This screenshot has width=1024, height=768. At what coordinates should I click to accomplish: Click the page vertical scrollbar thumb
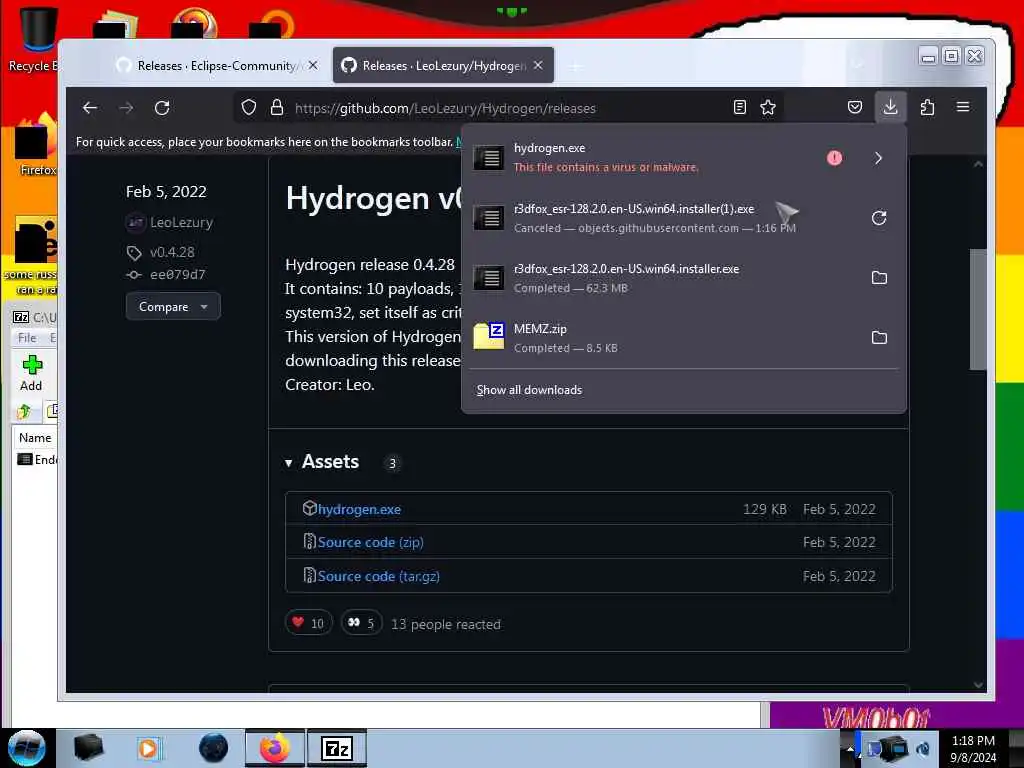[978, 310]
